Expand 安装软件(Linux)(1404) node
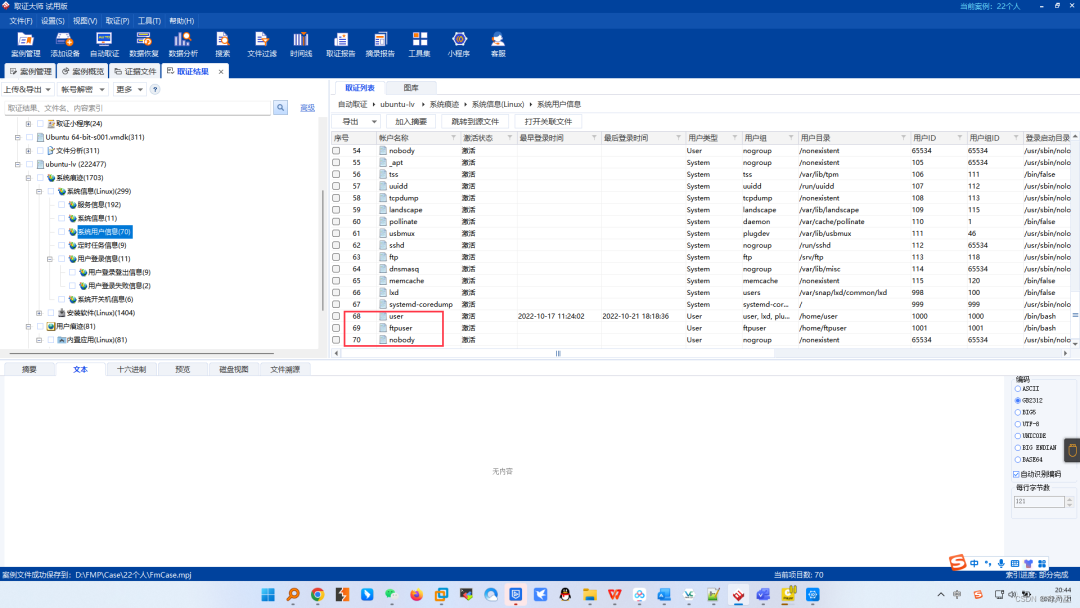The width and height of the screenshot is (1080, 608). (39, 313)
